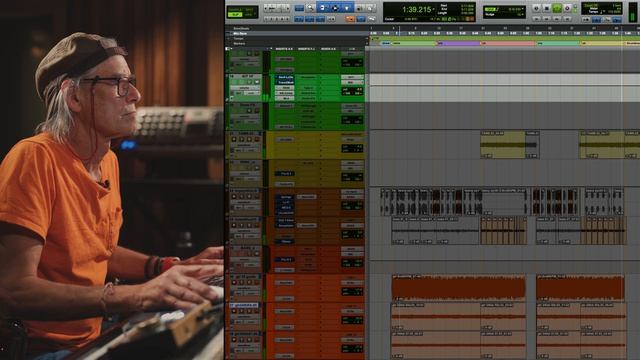Click the Stop button in the transport

point(547,8)
